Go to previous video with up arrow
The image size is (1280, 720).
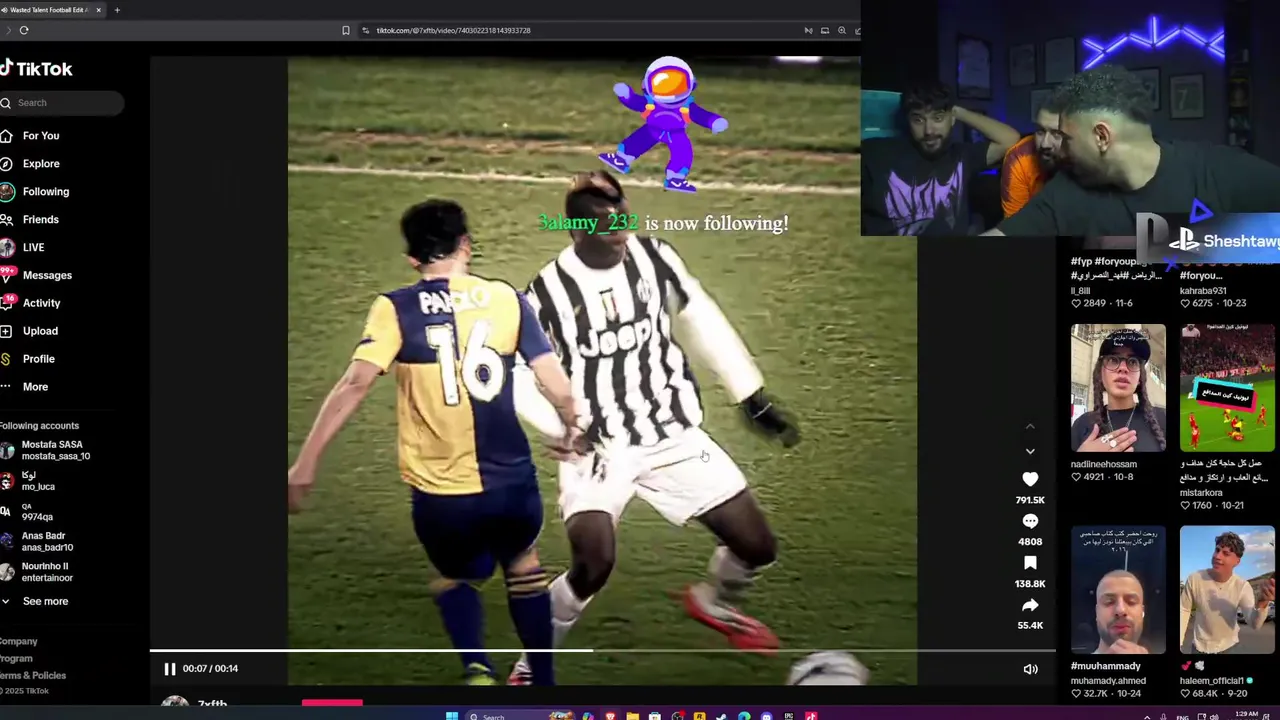click(1030, 427)
